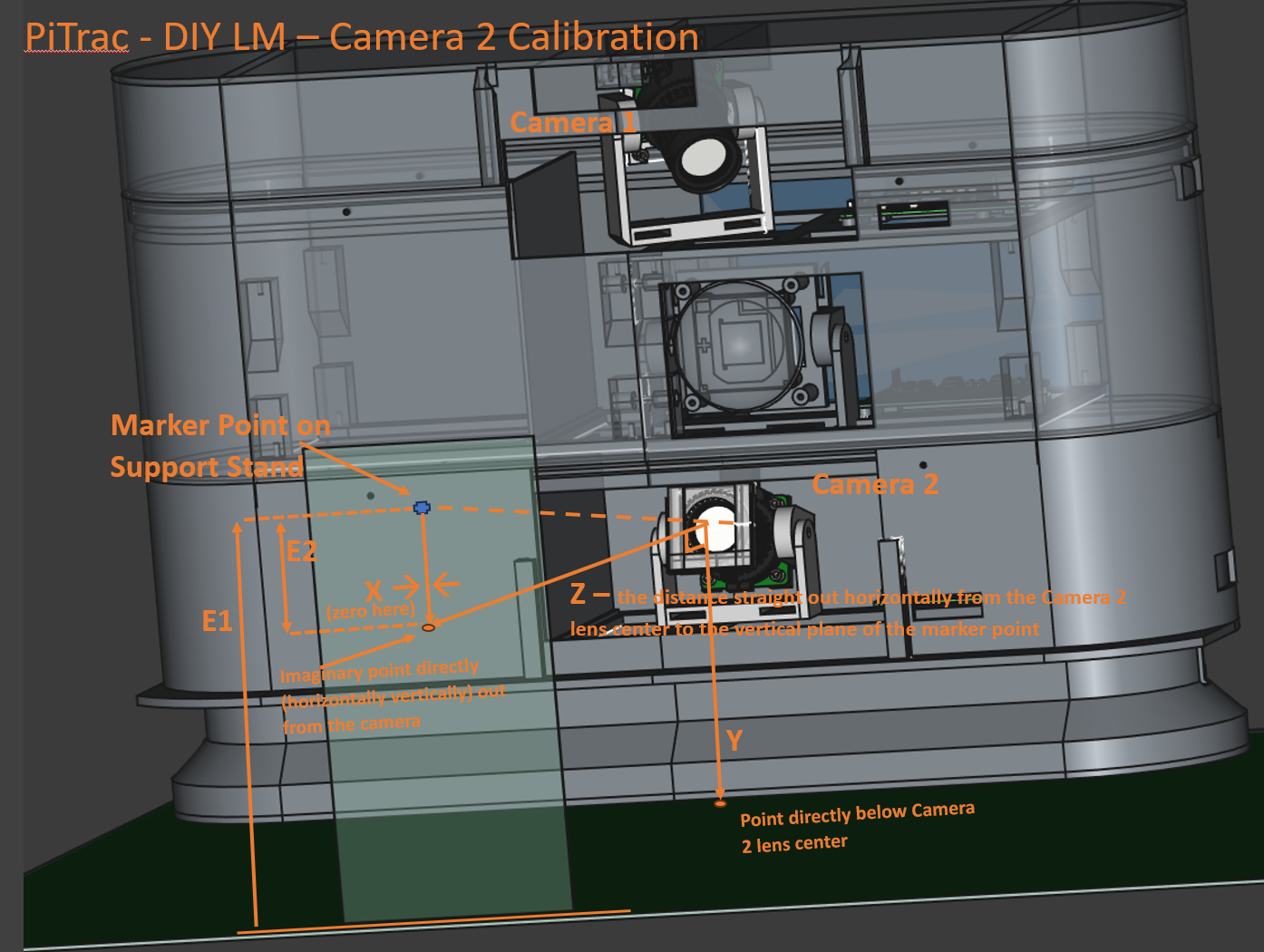Select the E1 dimension label

(217, 621)
